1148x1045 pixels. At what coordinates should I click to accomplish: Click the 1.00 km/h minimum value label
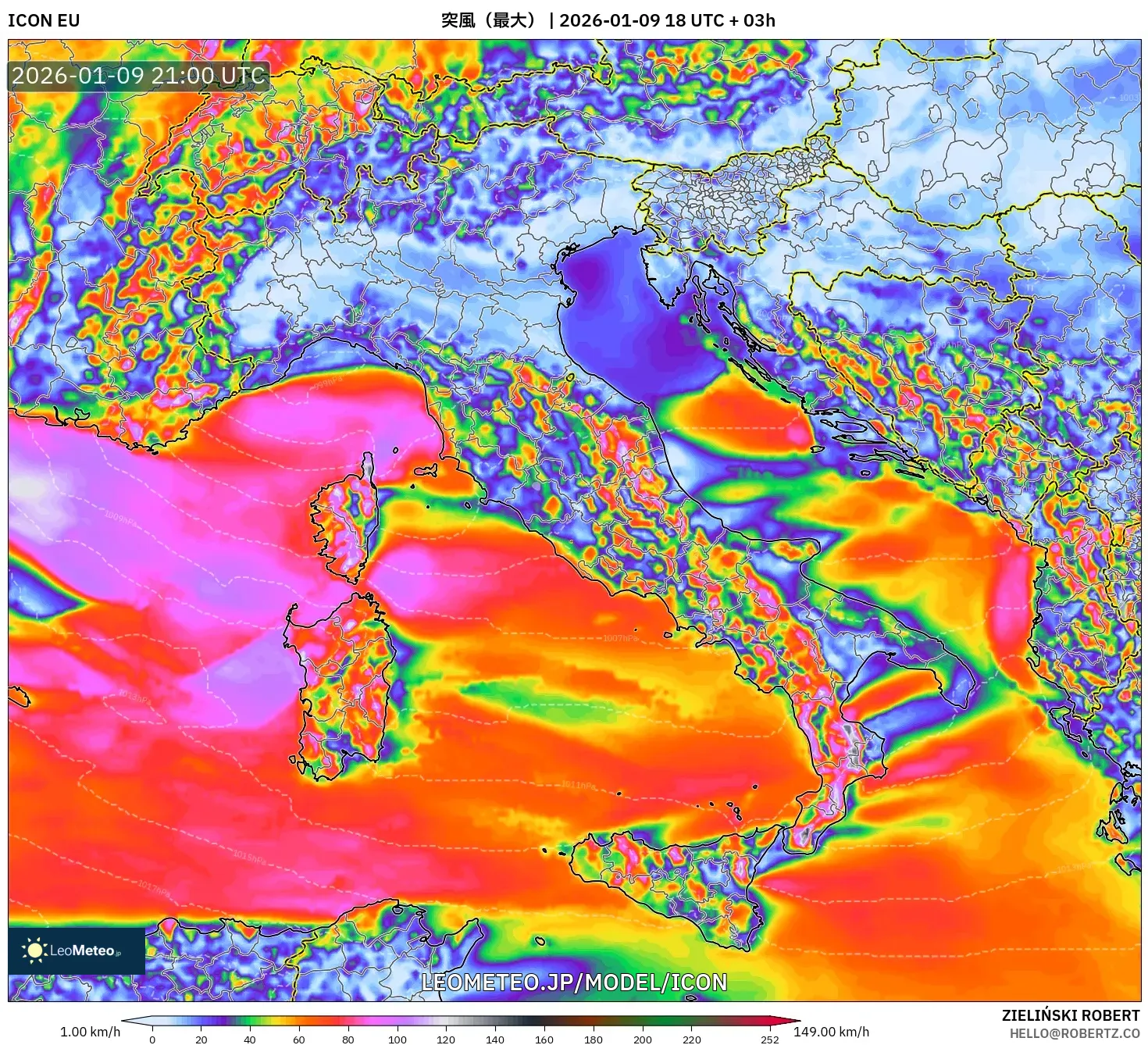[90, 1032]
